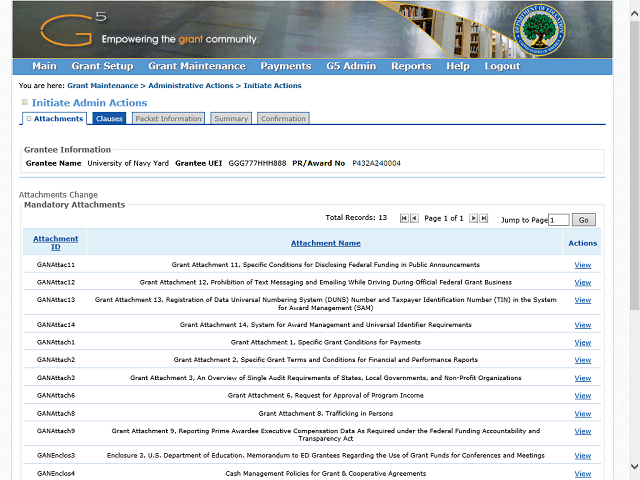Go to first page of attachments

pyautogui.click(x=404, y=218)
